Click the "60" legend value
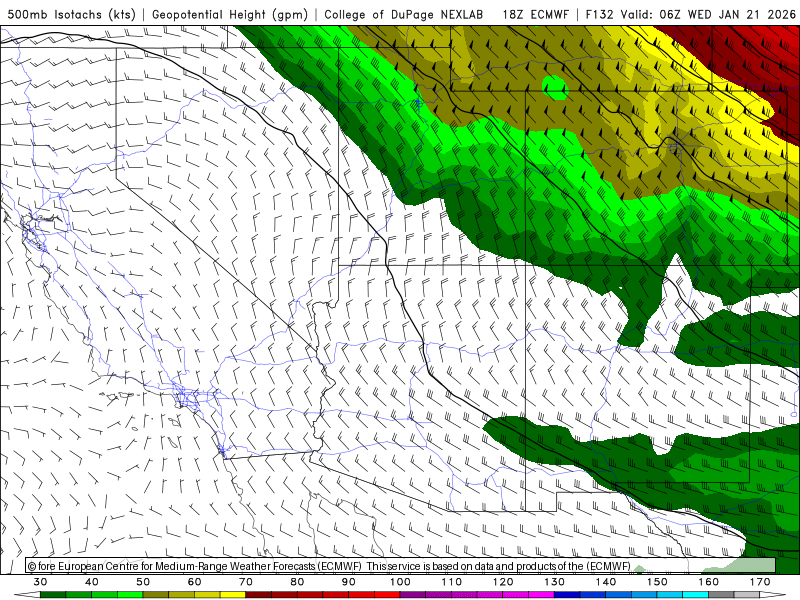 coord(194,582)
